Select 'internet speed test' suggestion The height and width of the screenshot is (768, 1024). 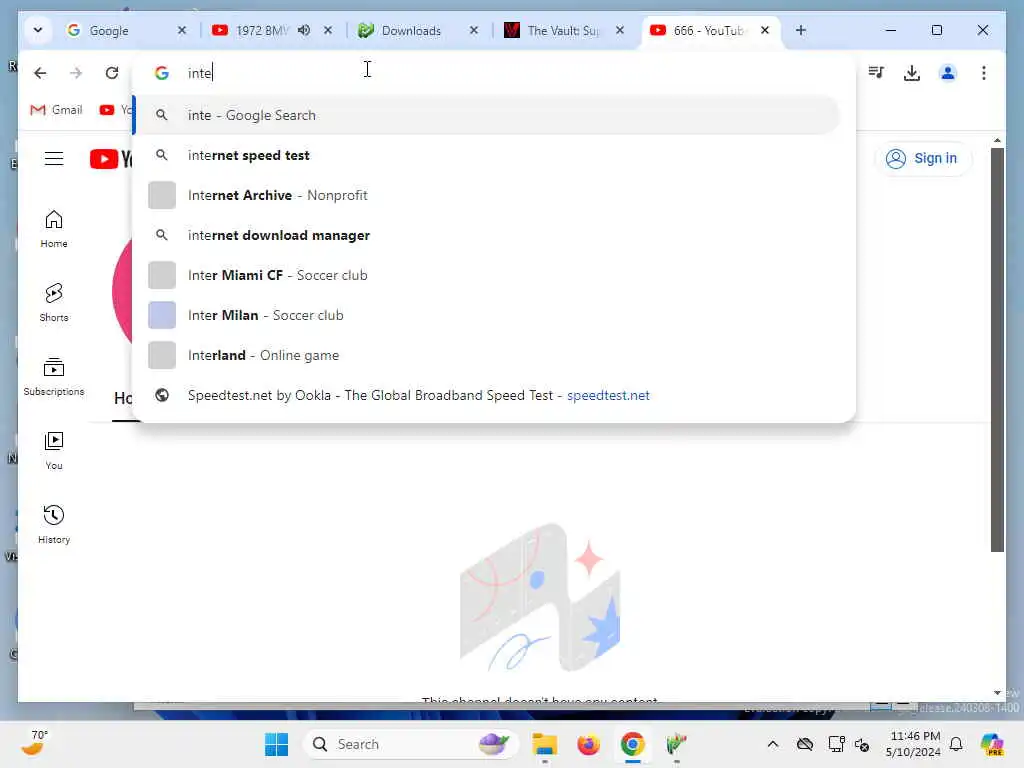click(x=487, y=155)
